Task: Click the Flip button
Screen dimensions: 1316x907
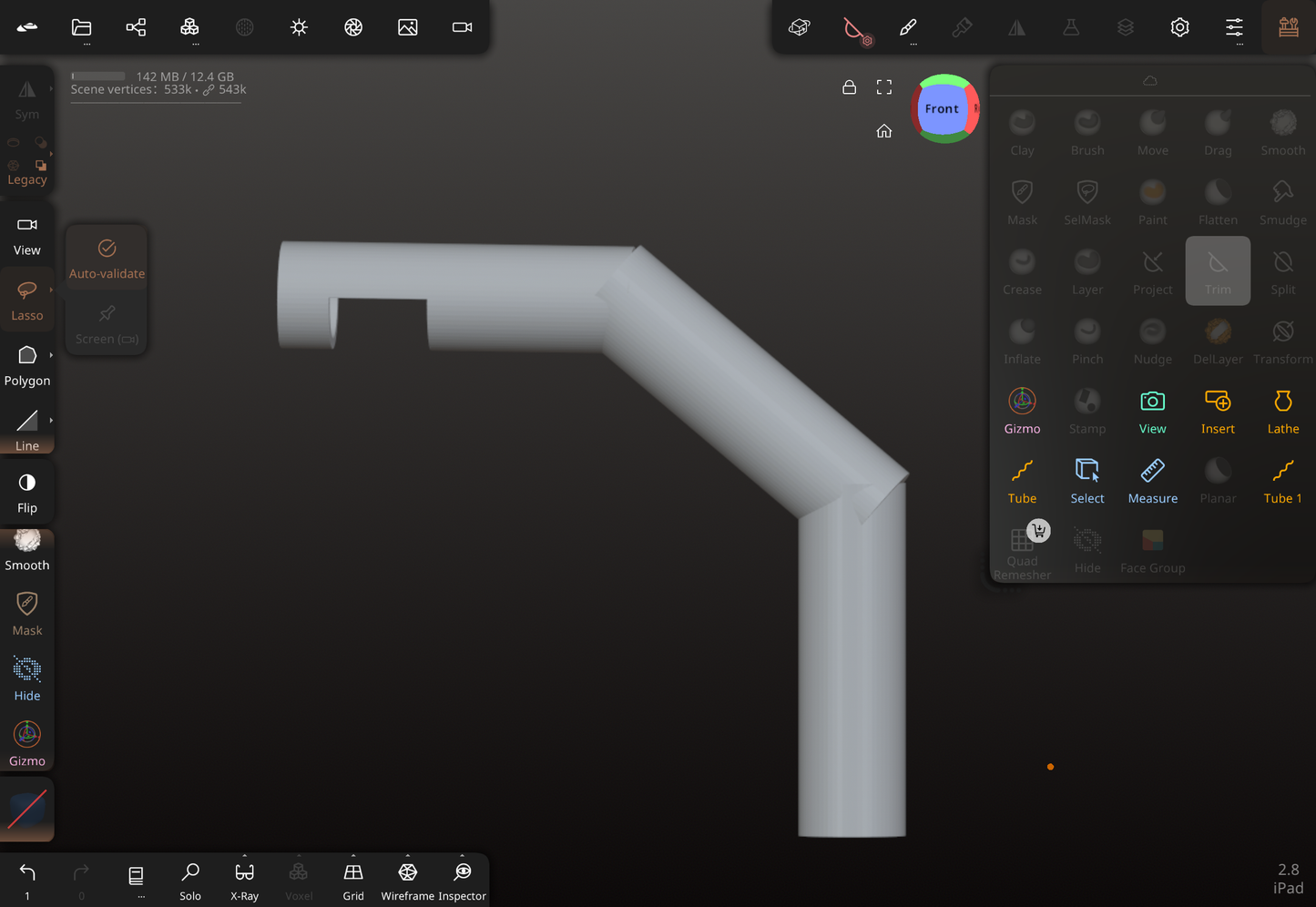Action: point(27,492)
